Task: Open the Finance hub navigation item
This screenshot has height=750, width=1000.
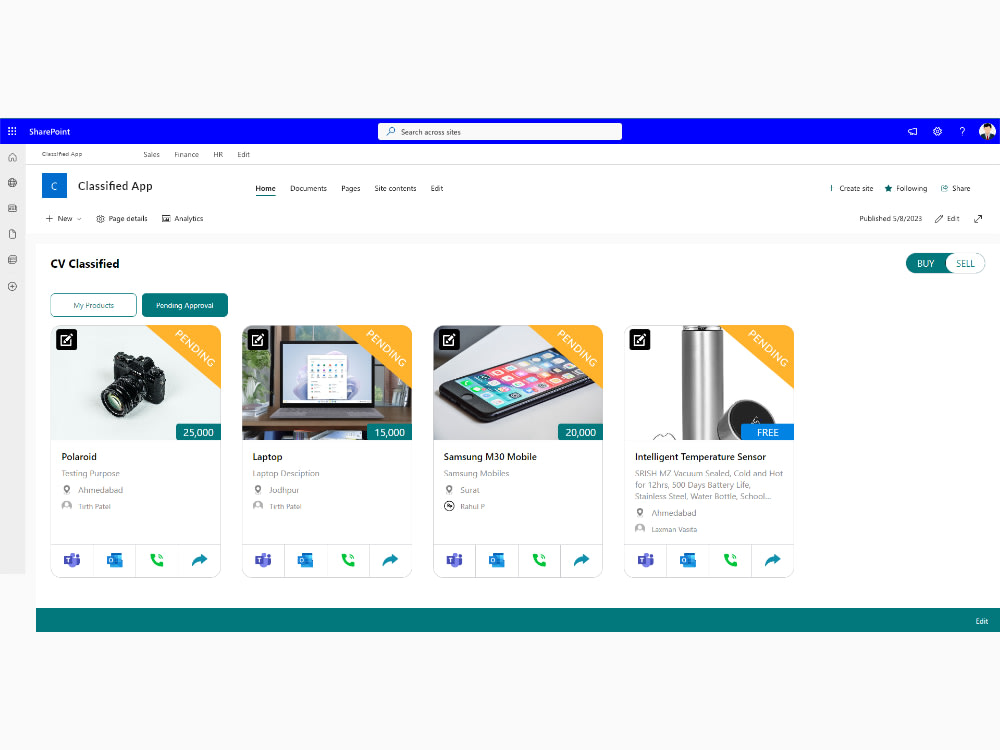Action: [x=186, y=154]
